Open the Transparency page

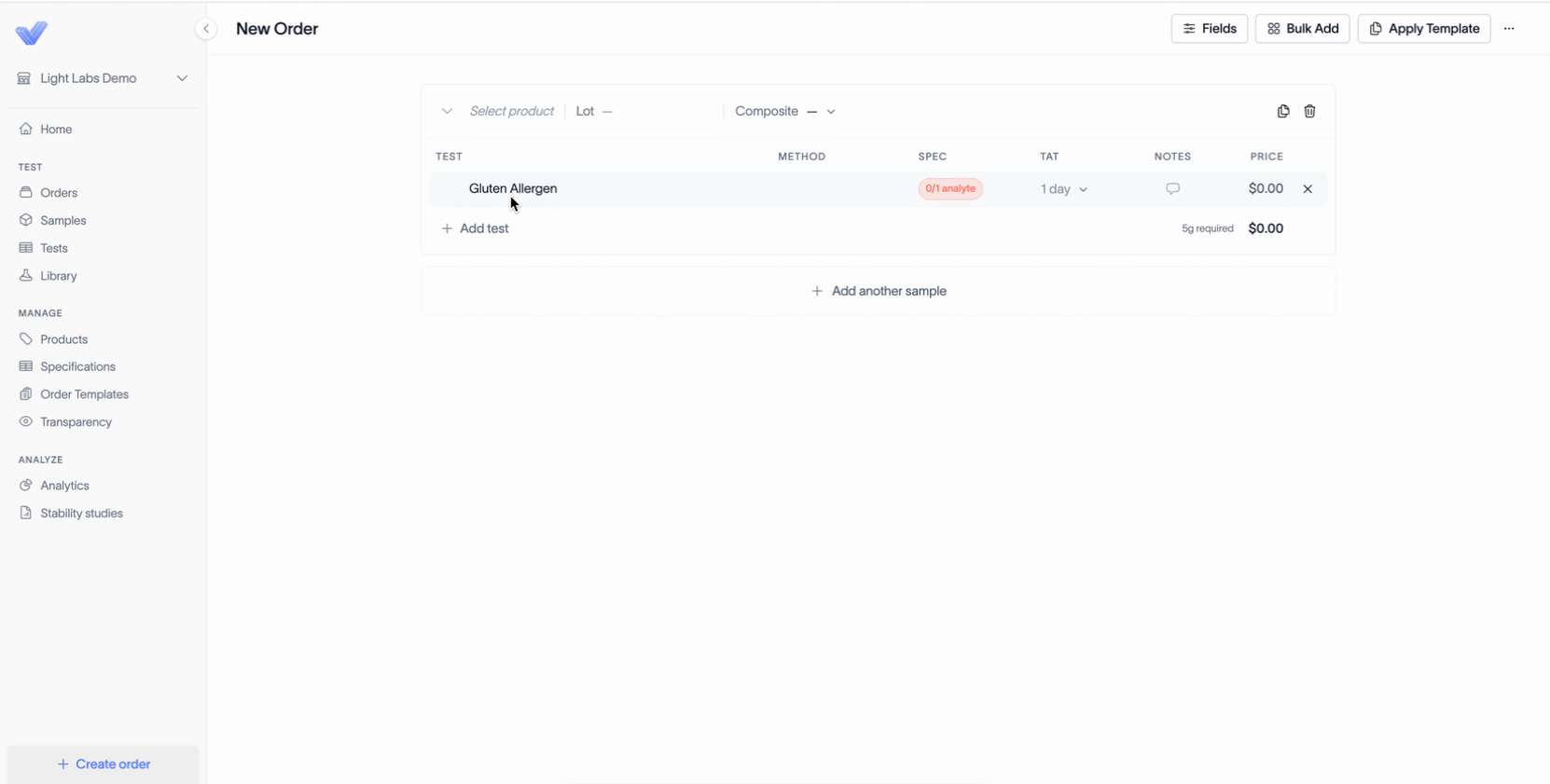(76, 422)
